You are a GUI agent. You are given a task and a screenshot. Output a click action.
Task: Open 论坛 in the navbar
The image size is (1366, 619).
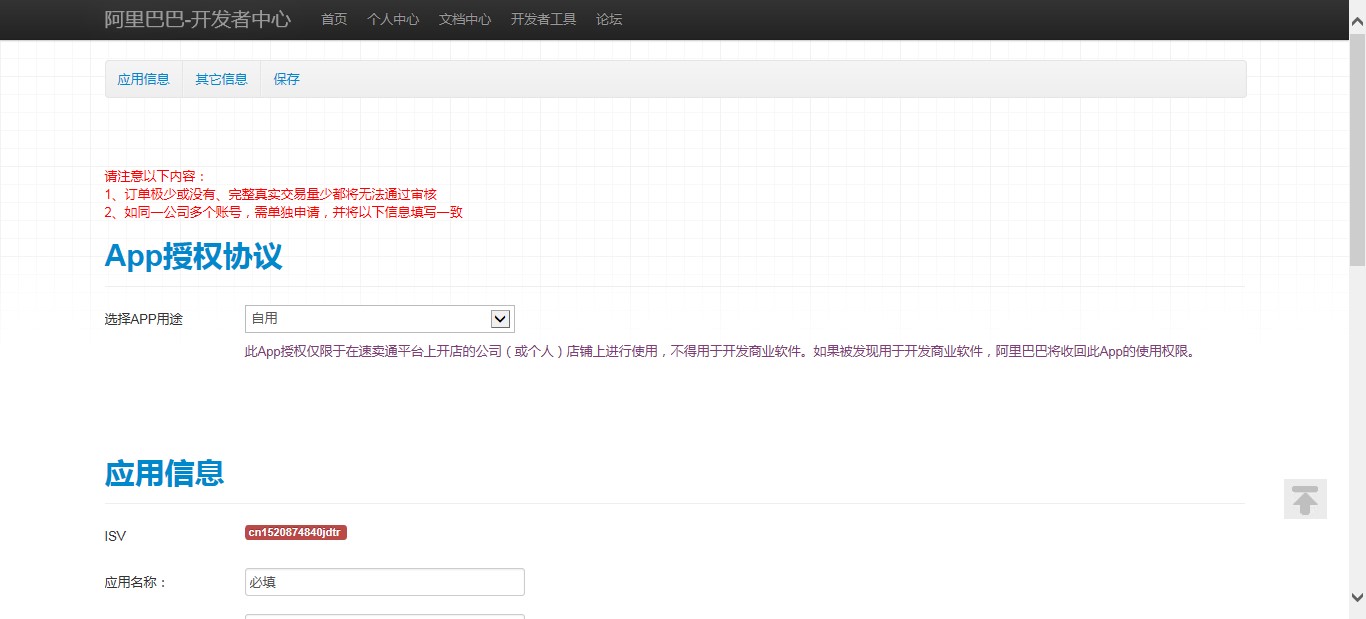click(609, 19)
